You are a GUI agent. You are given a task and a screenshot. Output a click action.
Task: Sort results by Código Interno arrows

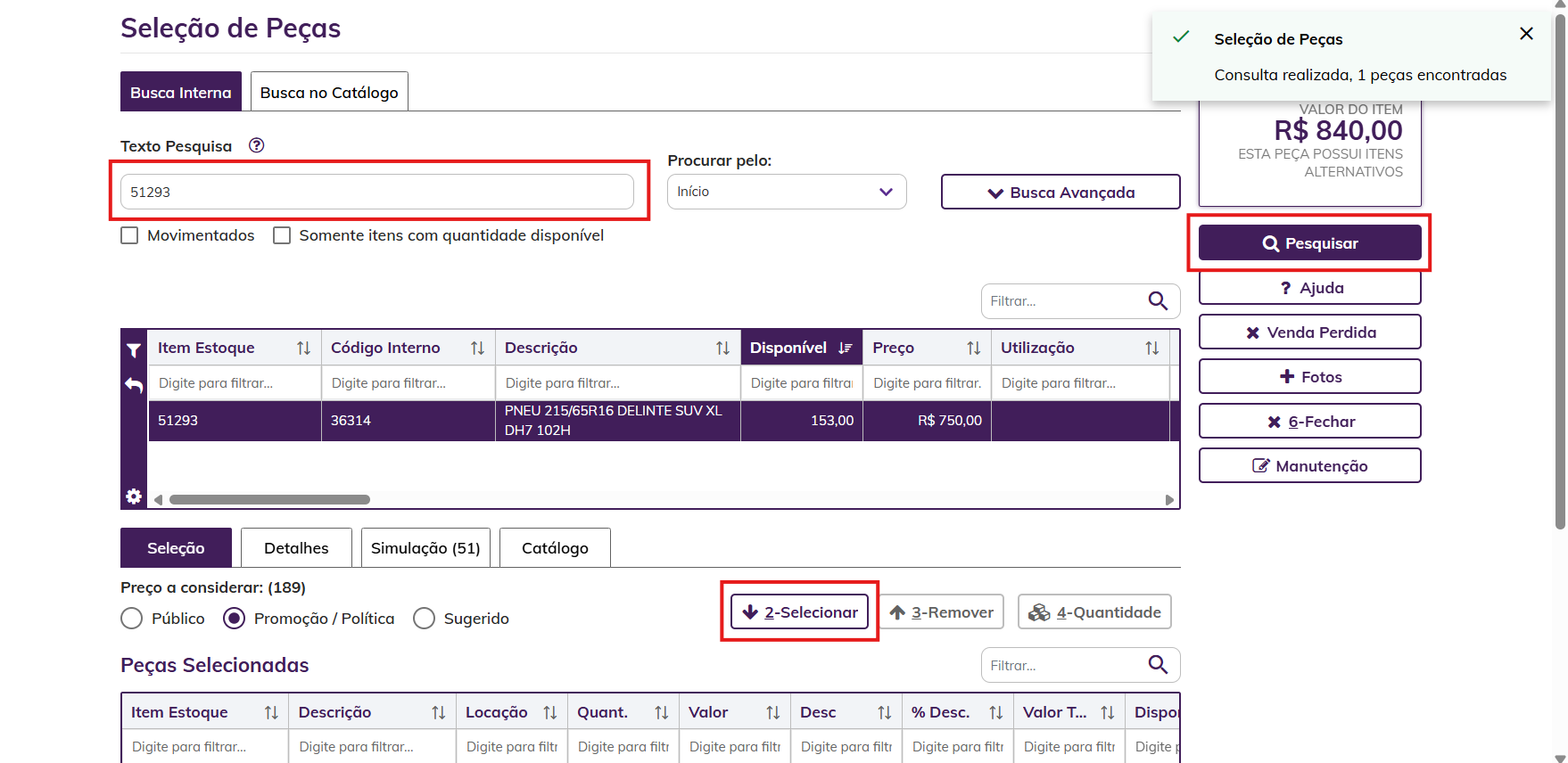pyautogui.click(x=477, y=349)
